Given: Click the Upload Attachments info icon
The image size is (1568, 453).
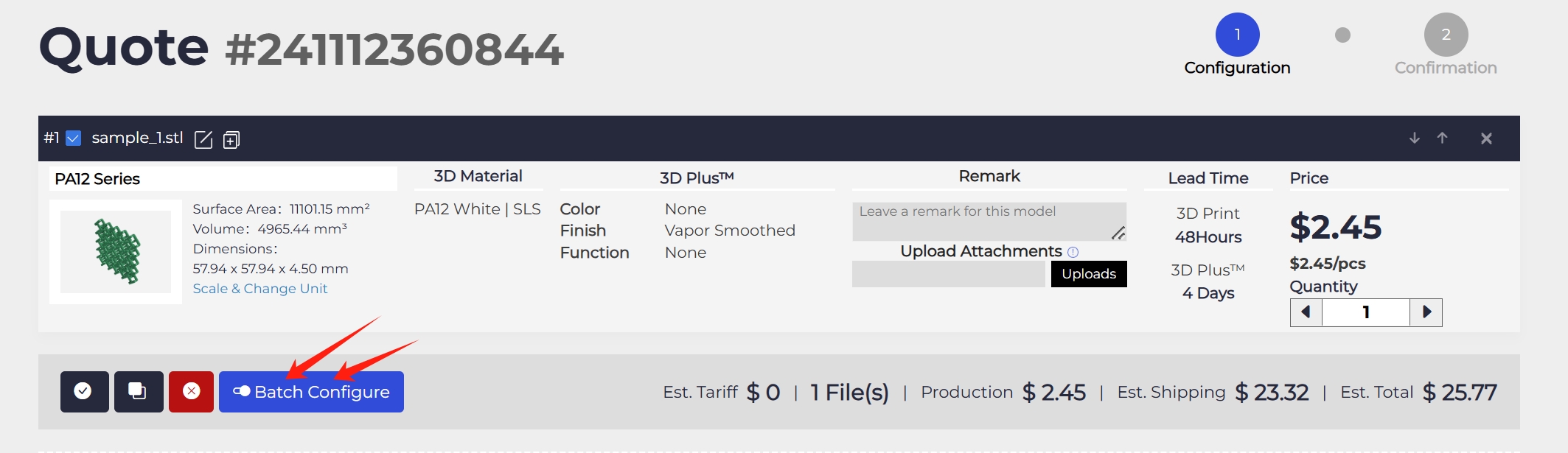Looking at the screenshot, I should tap(1073, 252).
